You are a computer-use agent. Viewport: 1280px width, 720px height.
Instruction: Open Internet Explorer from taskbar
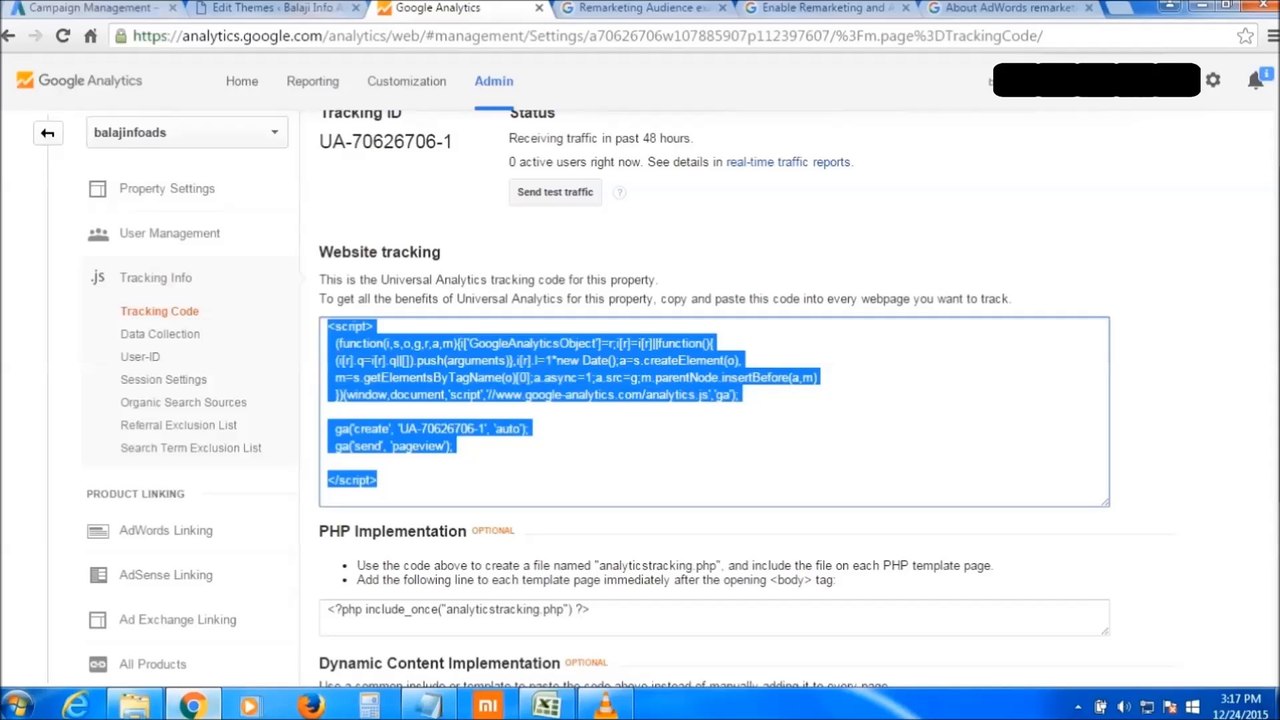(75, 706)
